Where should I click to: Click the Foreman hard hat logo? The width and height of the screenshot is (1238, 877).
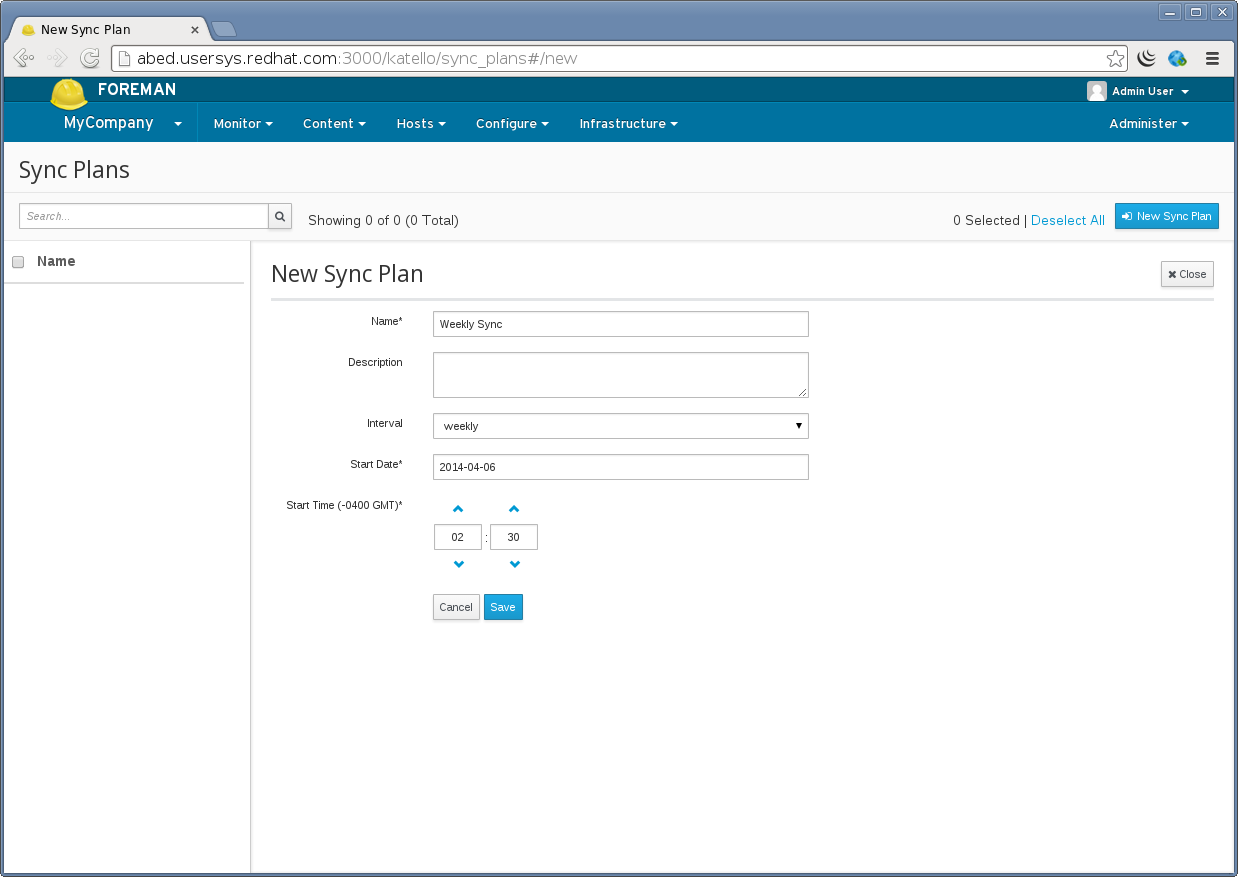[x=69, y=94]
